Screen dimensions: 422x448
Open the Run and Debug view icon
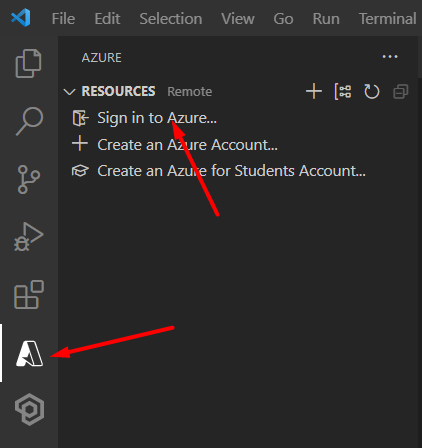click(29, 237)
